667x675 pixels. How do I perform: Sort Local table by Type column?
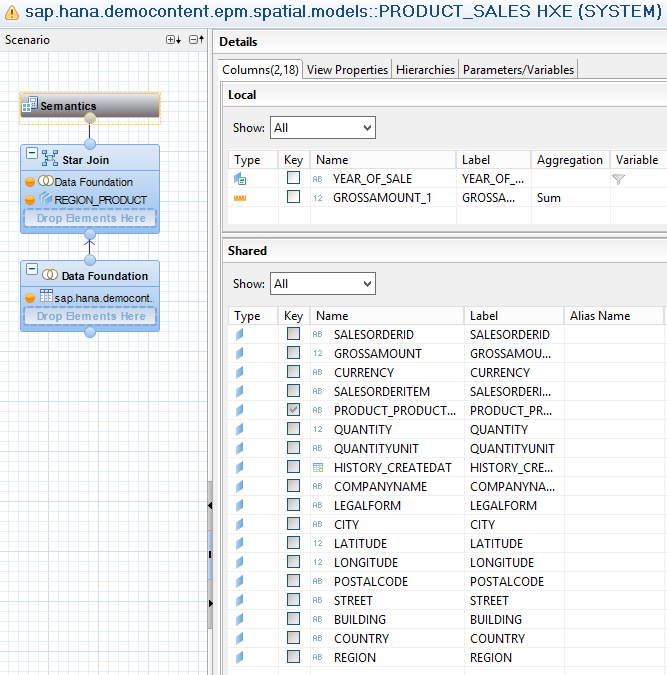click(253, 160)
